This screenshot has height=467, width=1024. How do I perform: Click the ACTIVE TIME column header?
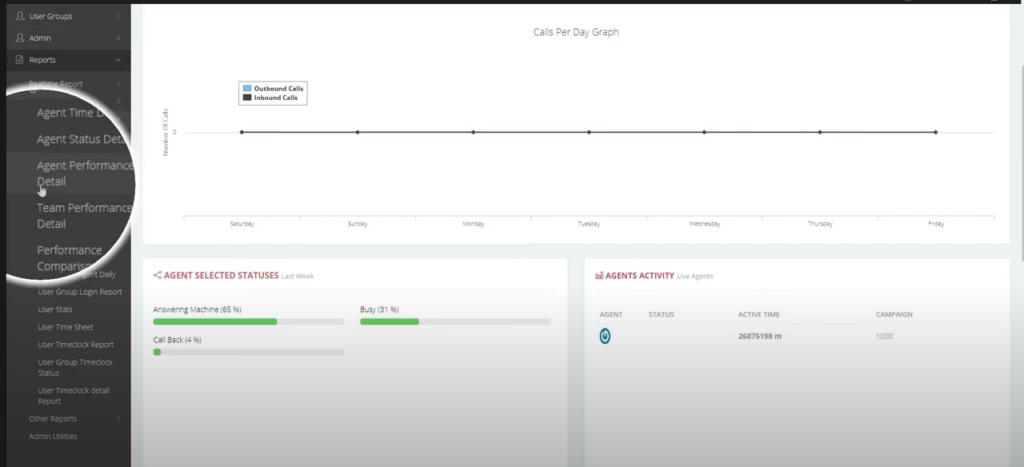(759, 314)
